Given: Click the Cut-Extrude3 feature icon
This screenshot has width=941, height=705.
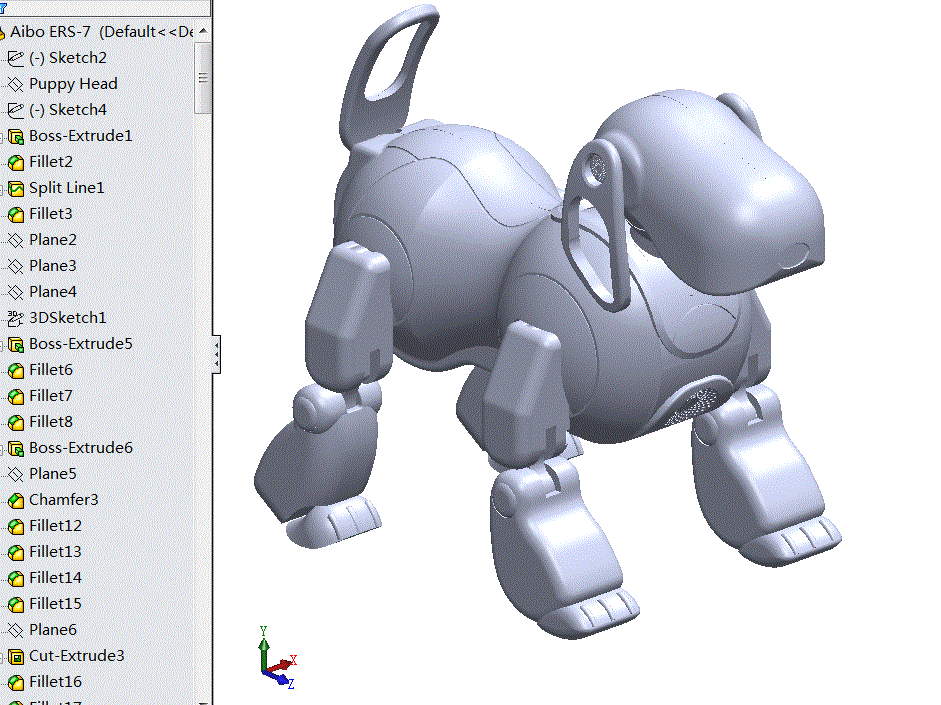Looking at the screenshot, I should click(16, 656).
